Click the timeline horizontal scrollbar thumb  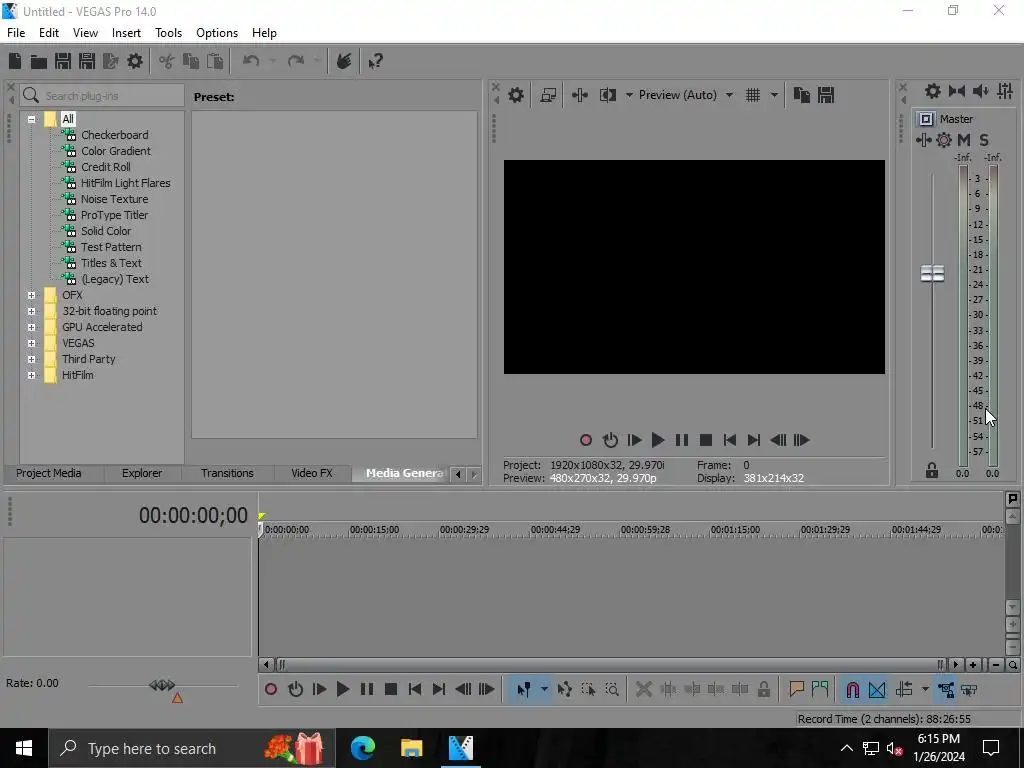(612, 665)
